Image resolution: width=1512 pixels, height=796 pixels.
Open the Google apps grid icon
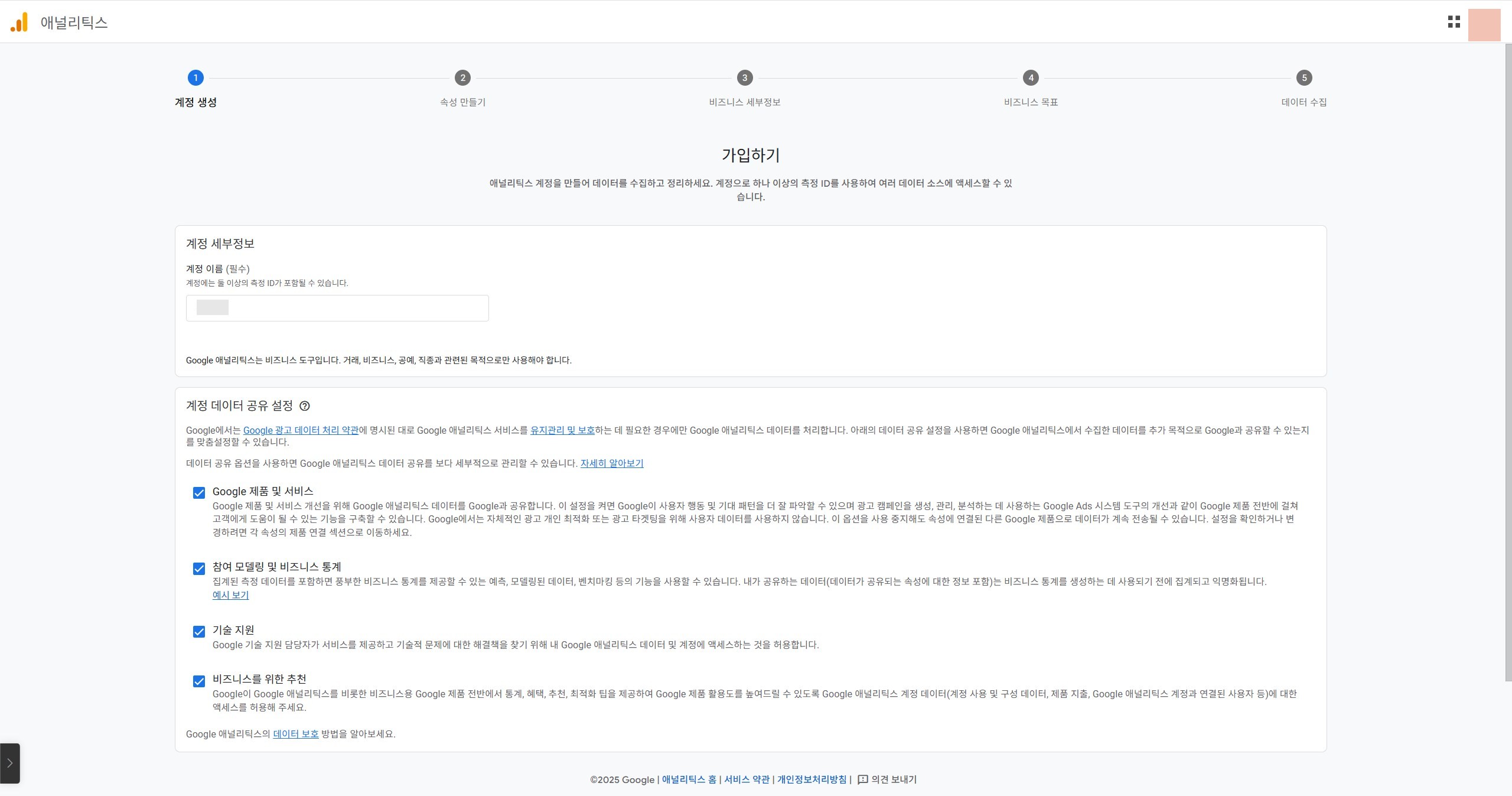pyautogui.click(x=1454, y=22)
